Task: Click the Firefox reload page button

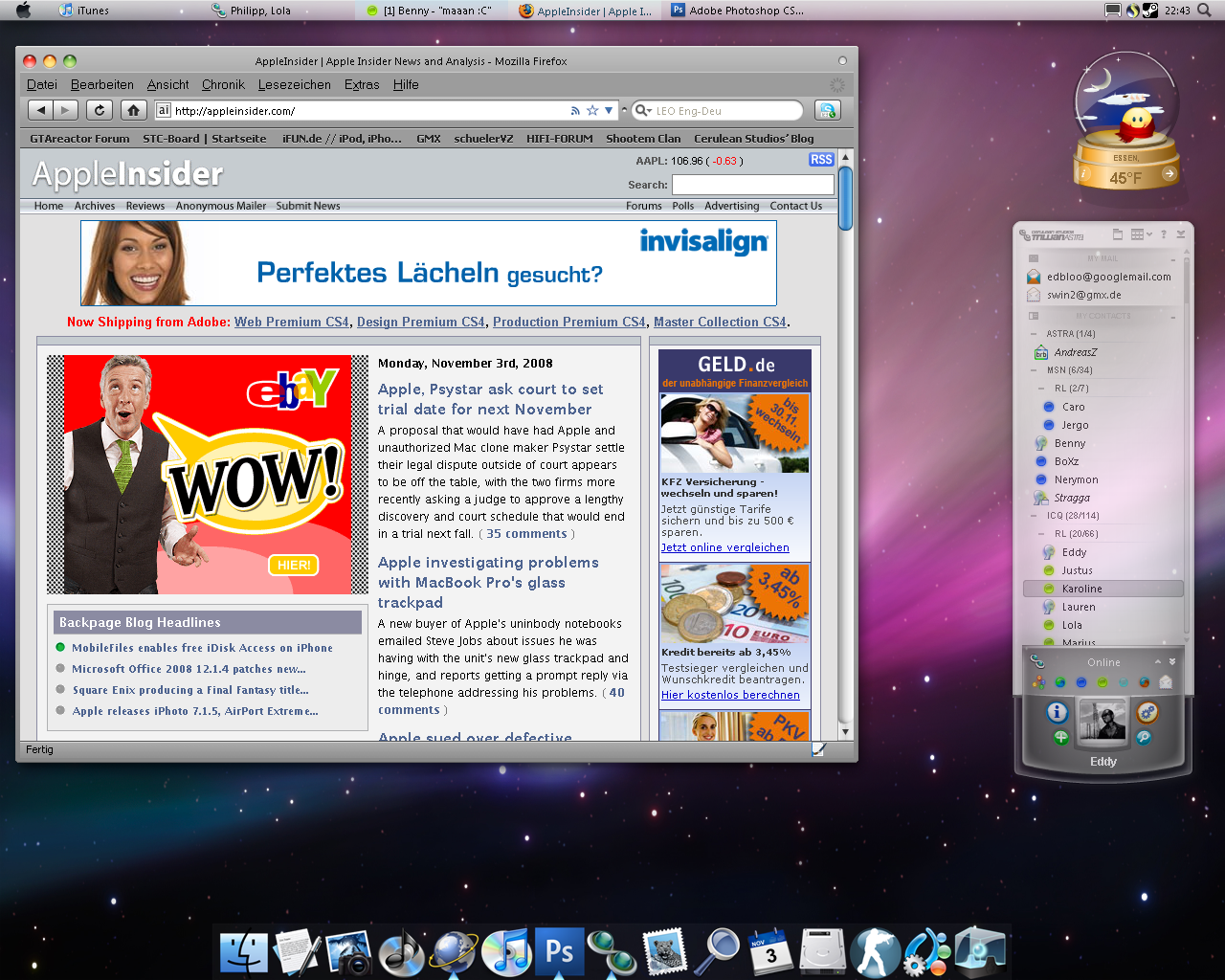Action: tap(100, 110)
